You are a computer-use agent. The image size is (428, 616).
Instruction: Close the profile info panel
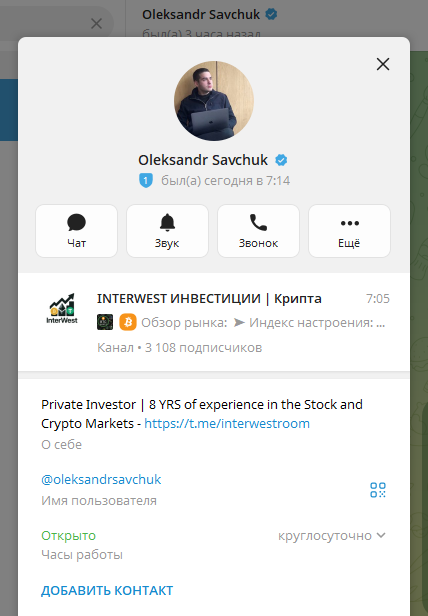coord(383,64)
